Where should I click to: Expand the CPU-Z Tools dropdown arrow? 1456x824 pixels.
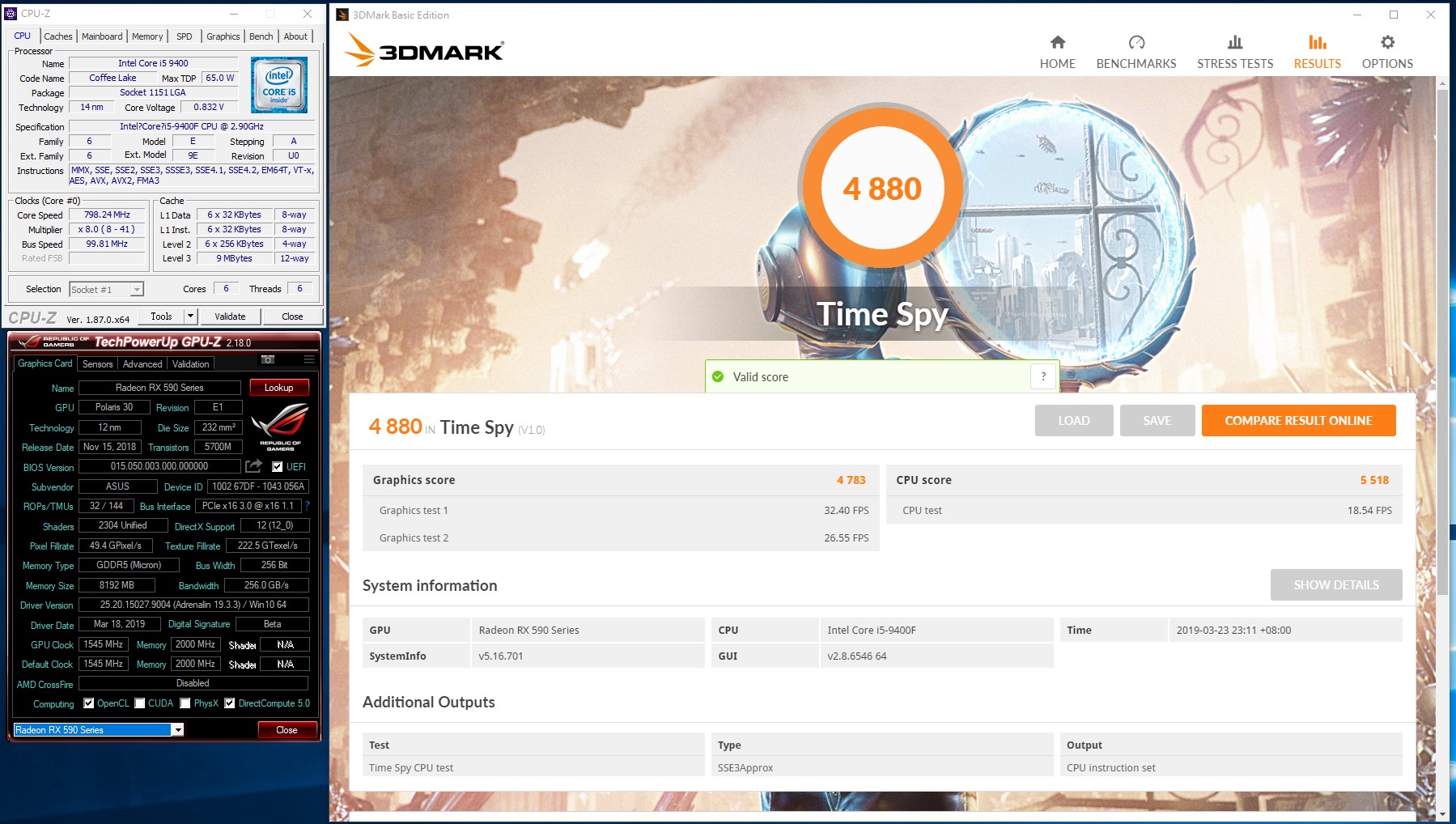click(x=191, y=316)
